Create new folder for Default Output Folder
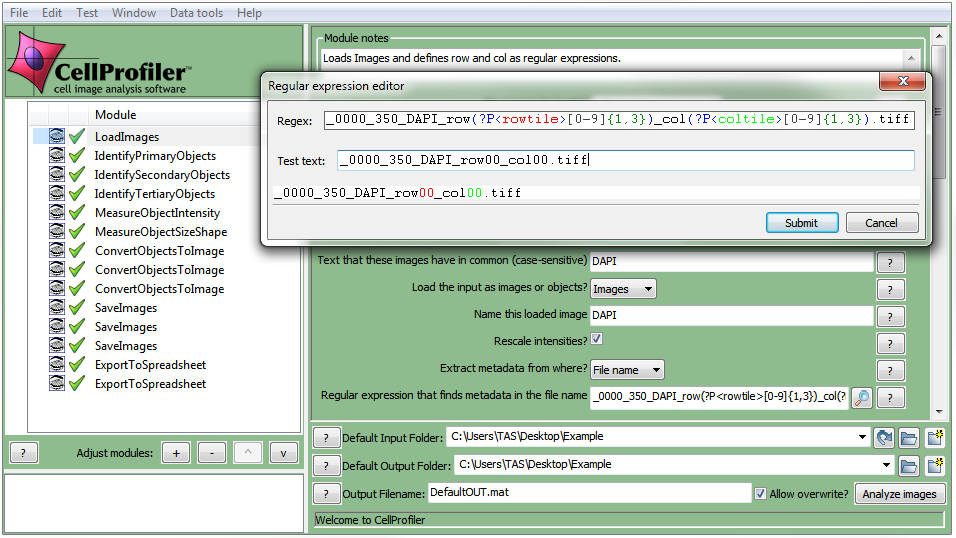956x538 pixels. [935, 465]
